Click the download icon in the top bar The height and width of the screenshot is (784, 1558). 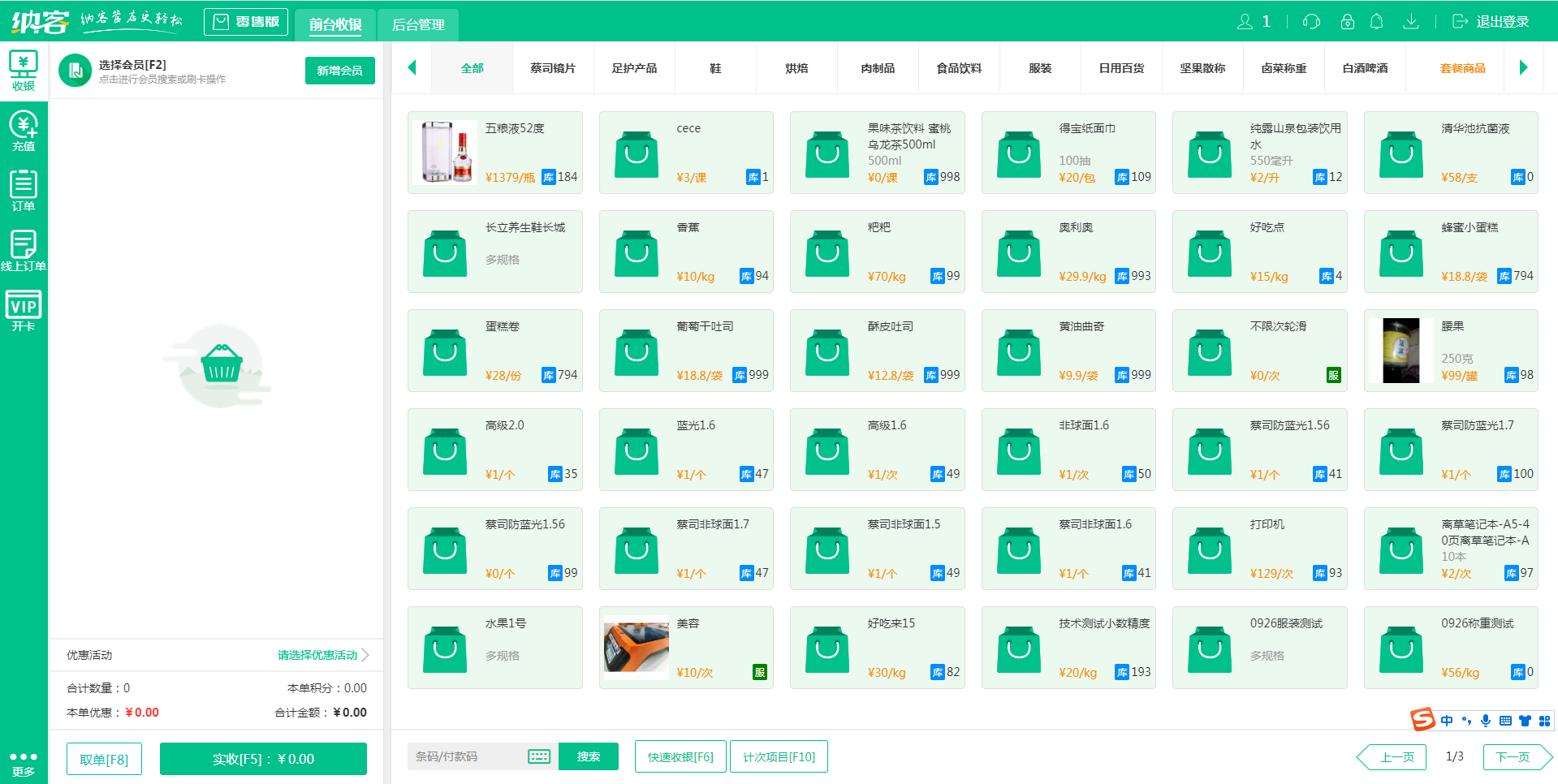[1412, 21]
